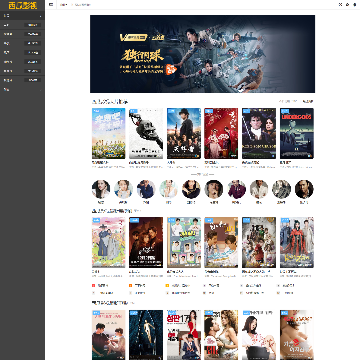The width and height of the screenshot is (360, 360).
Task: Click the middle icon of top-right header group
Action: point(347,5)
